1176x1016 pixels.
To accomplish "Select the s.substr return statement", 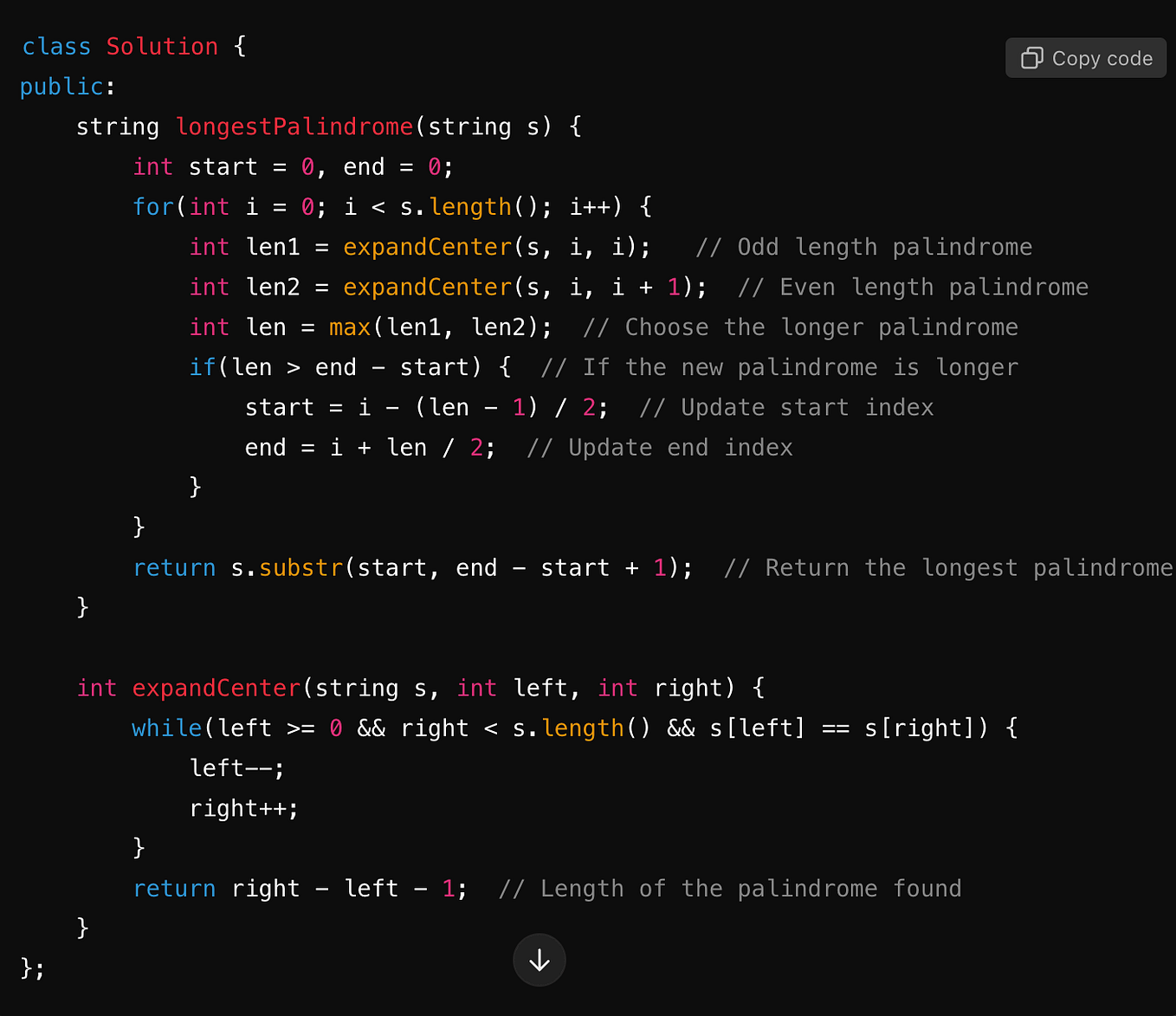I will coord(411,567).
